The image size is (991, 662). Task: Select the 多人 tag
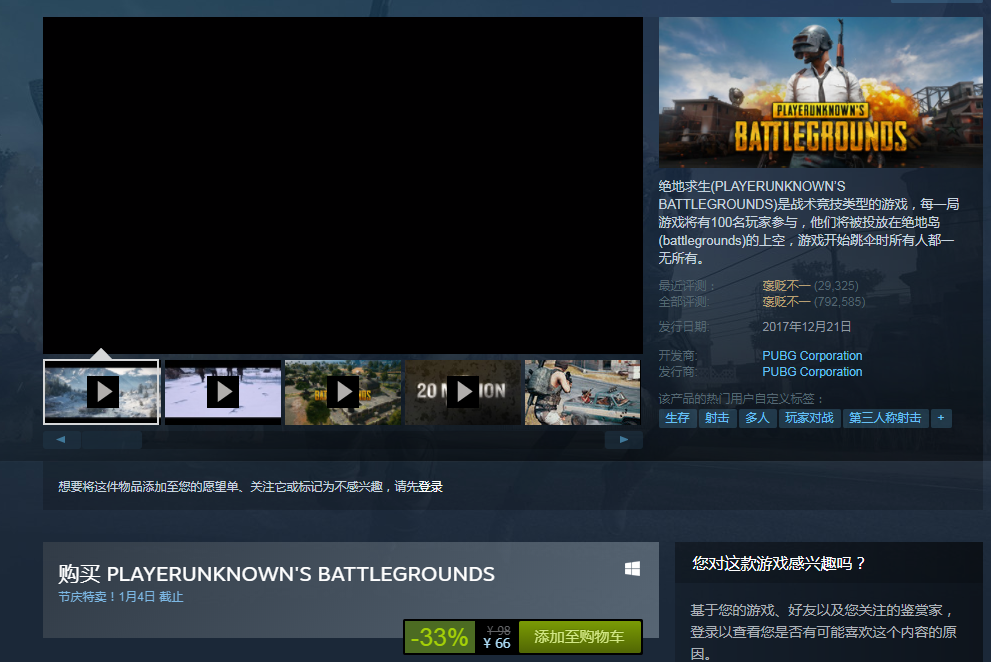click(x=757, y=418)
